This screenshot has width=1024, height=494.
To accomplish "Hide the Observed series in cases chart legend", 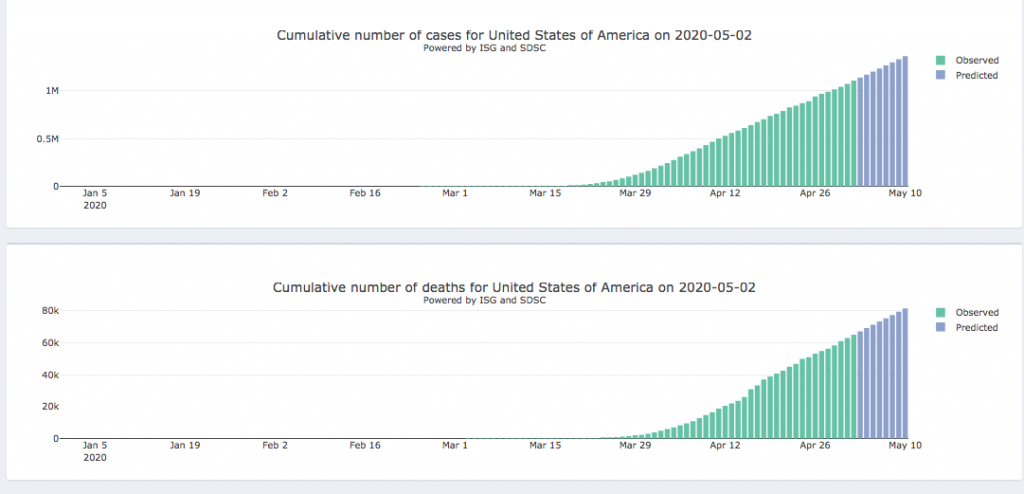I will click(x=976, y=60).
